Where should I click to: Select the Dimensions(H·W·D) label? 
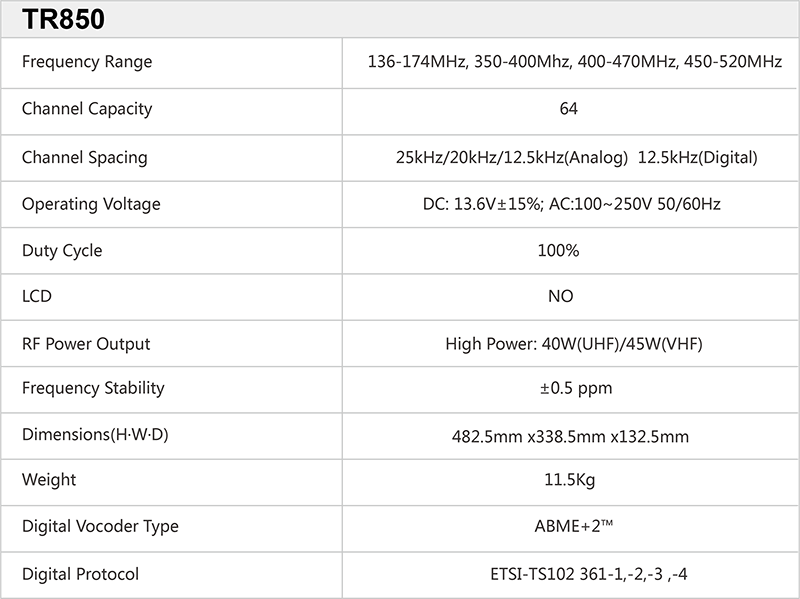tap(95, 435)
